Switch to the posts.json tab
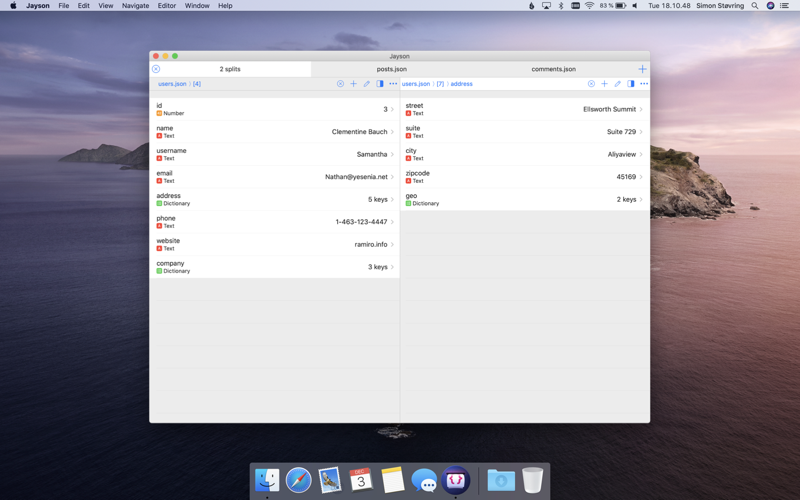This screenshot has height=500, width=800. (x=392, y=69)
